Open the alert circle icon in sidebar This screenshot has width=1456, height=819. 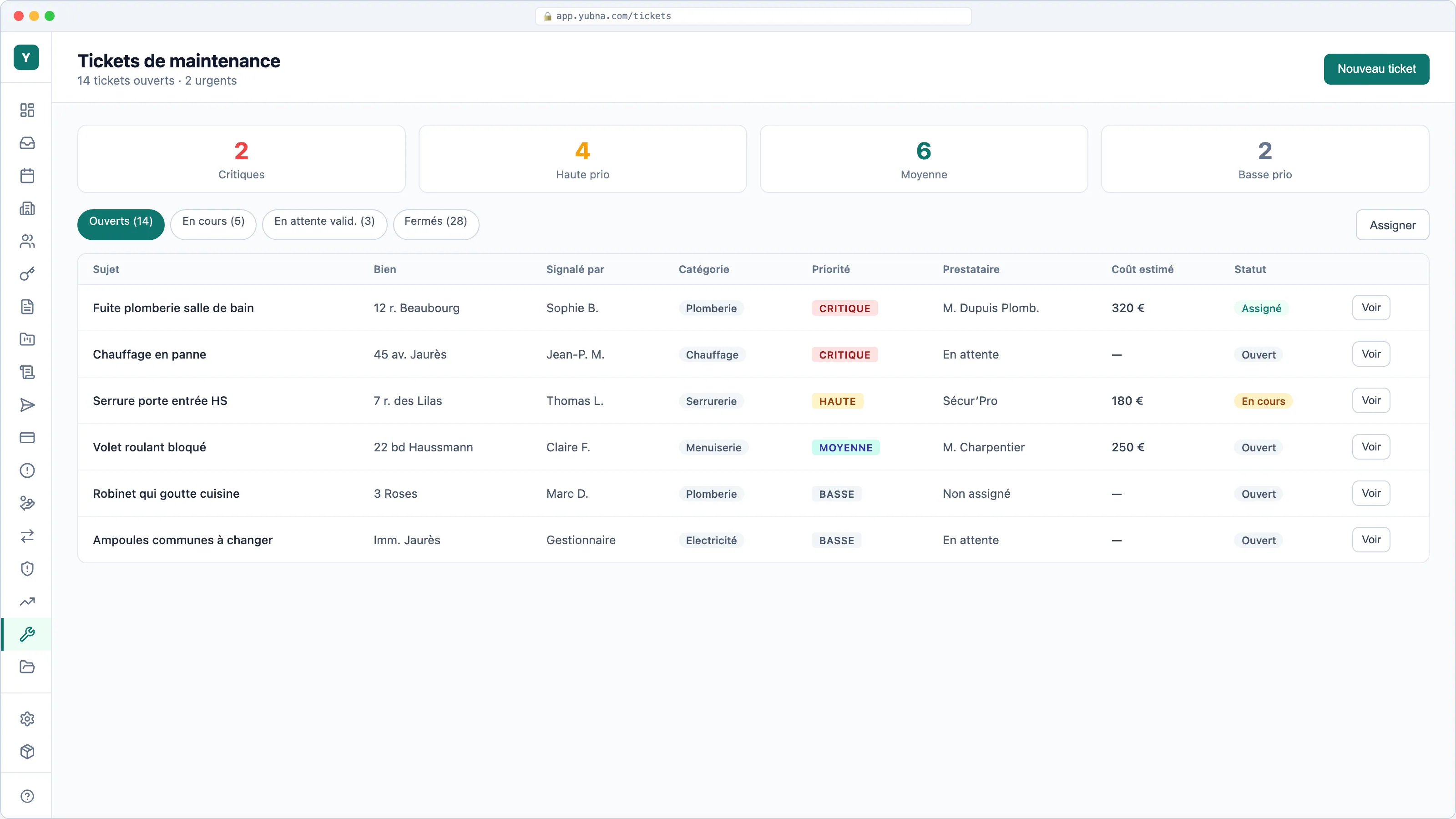[27, 471]
